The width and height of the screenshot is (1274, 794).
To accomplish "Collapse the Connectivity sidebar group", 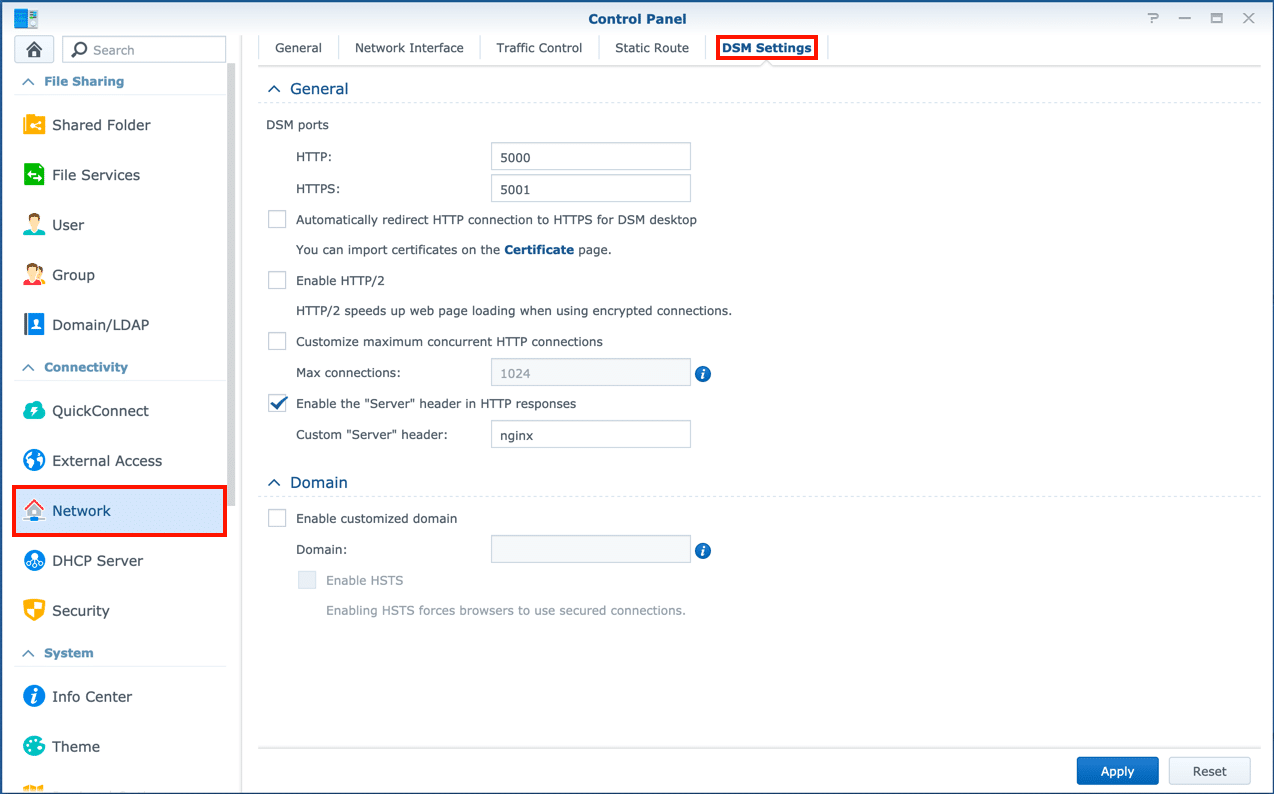I will 28,368.
